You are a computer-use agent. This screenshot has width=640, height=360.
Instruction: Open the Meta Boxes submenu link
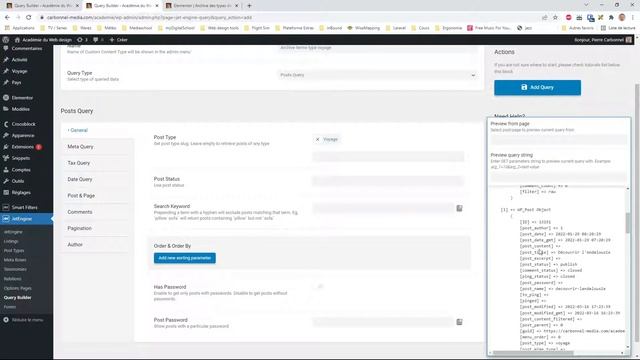coord(15,260)
